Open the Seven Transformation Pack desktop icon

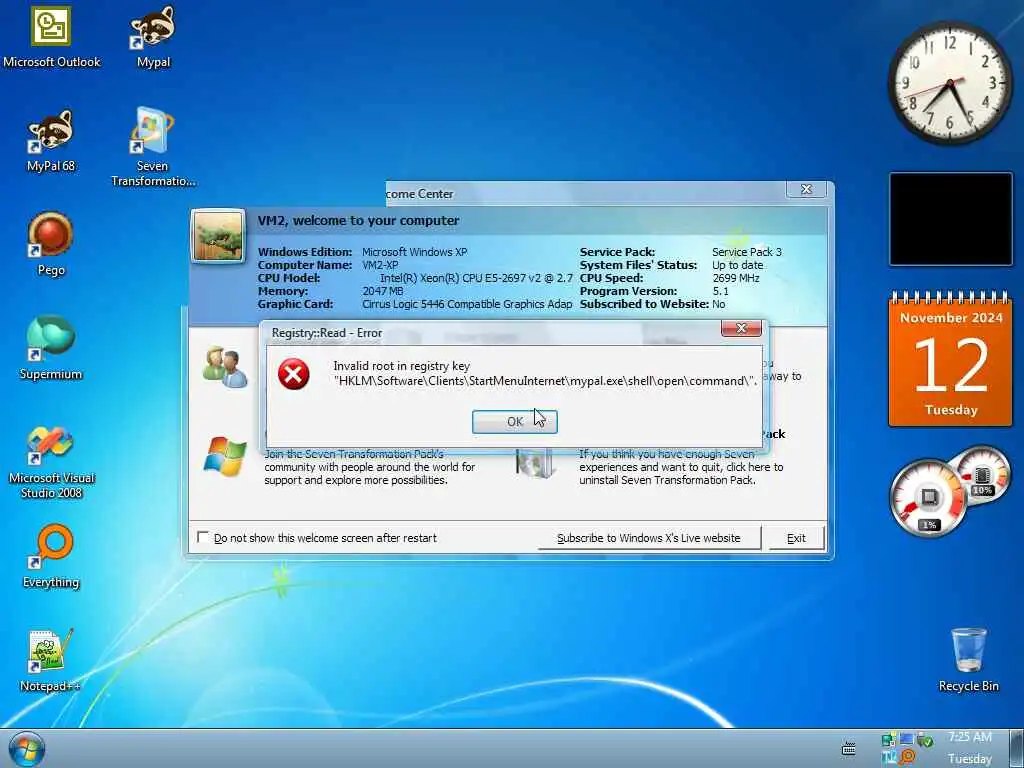(153, 147)
